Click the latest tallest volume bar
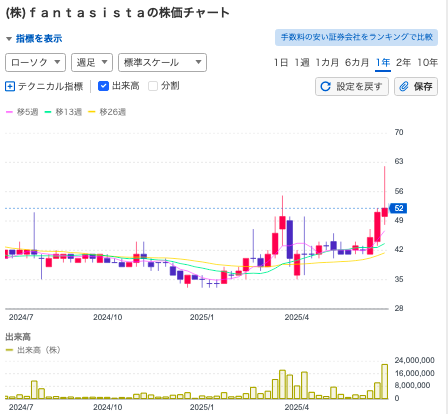448x414 pixels. click(385, 381)
